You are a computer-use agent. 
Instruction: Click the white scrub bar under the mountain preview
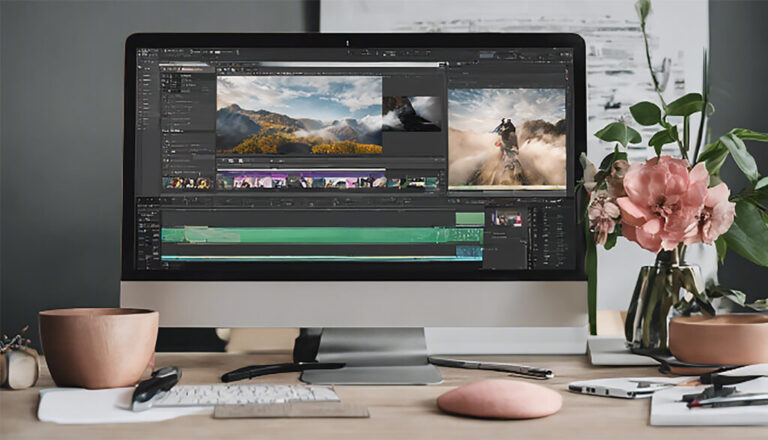coord(301,170)
